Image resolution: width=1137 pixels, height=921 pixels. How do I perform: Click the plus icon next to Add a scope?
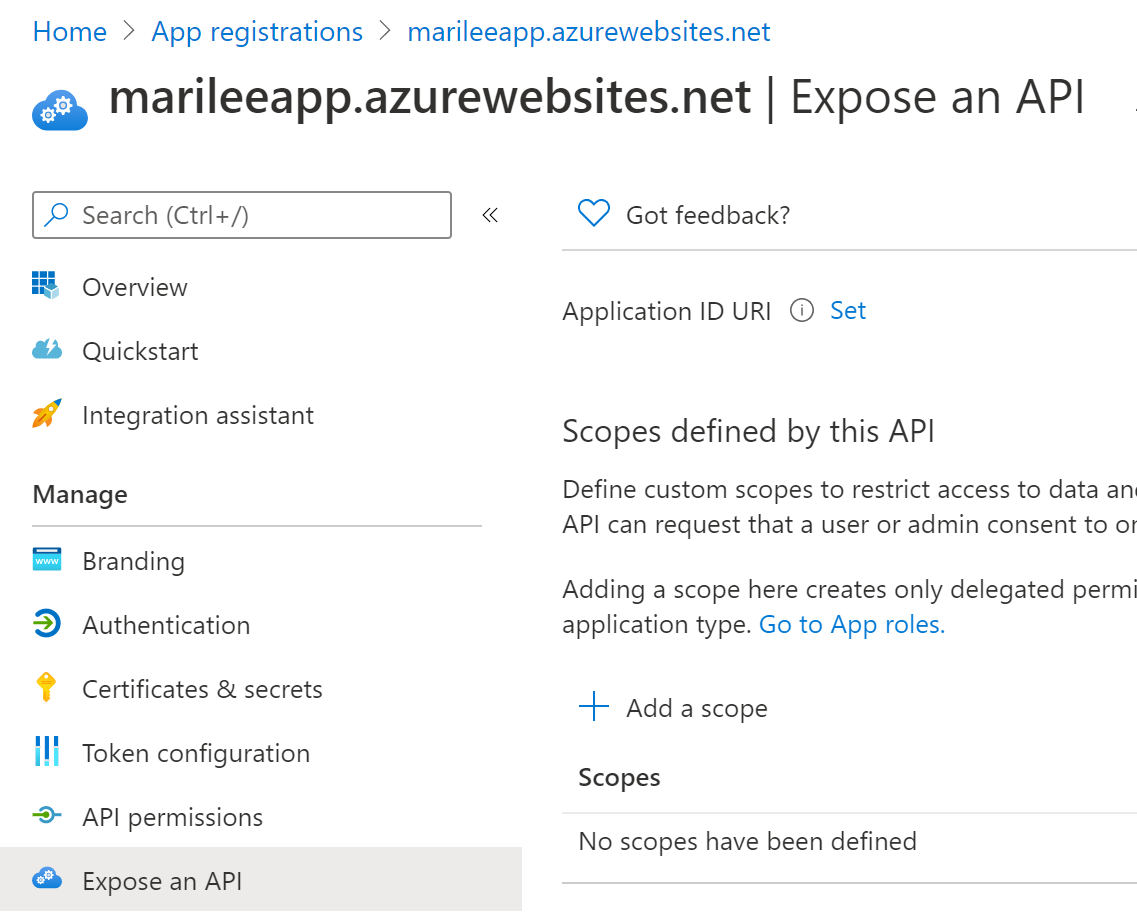coord(594,706)
